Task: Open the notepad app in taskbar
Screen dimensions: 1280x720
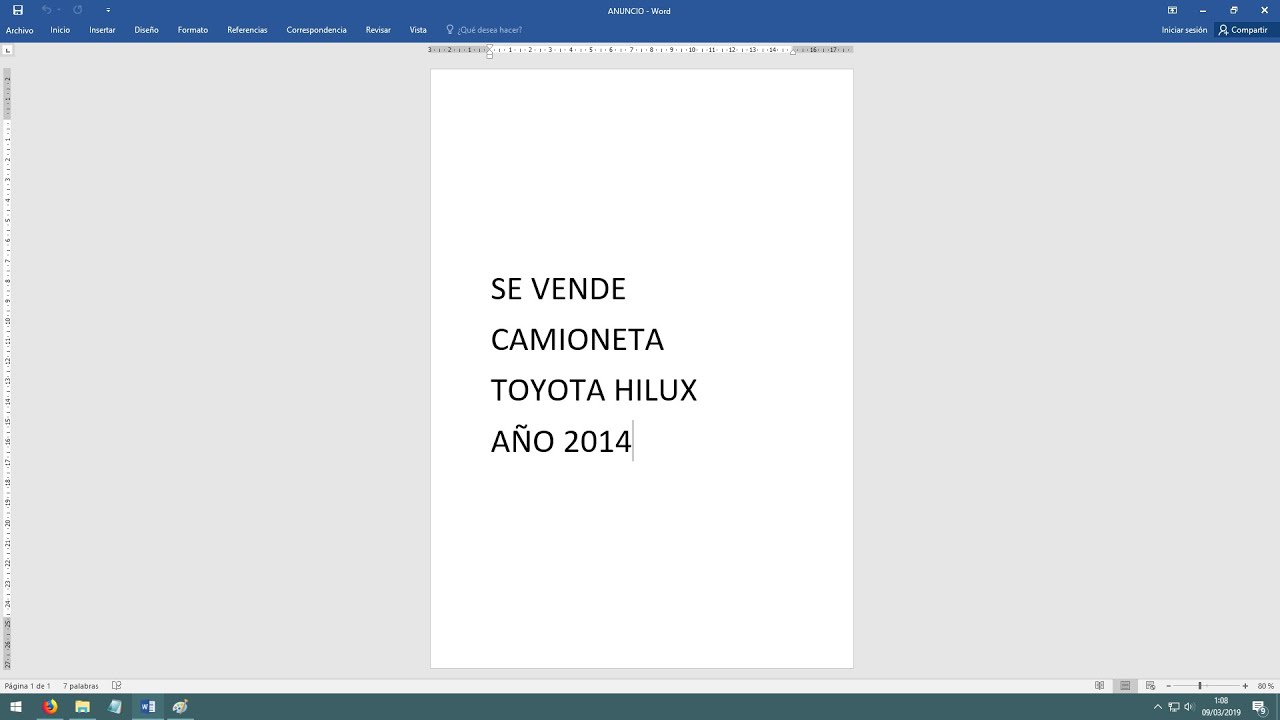Action: pos(115,707)
